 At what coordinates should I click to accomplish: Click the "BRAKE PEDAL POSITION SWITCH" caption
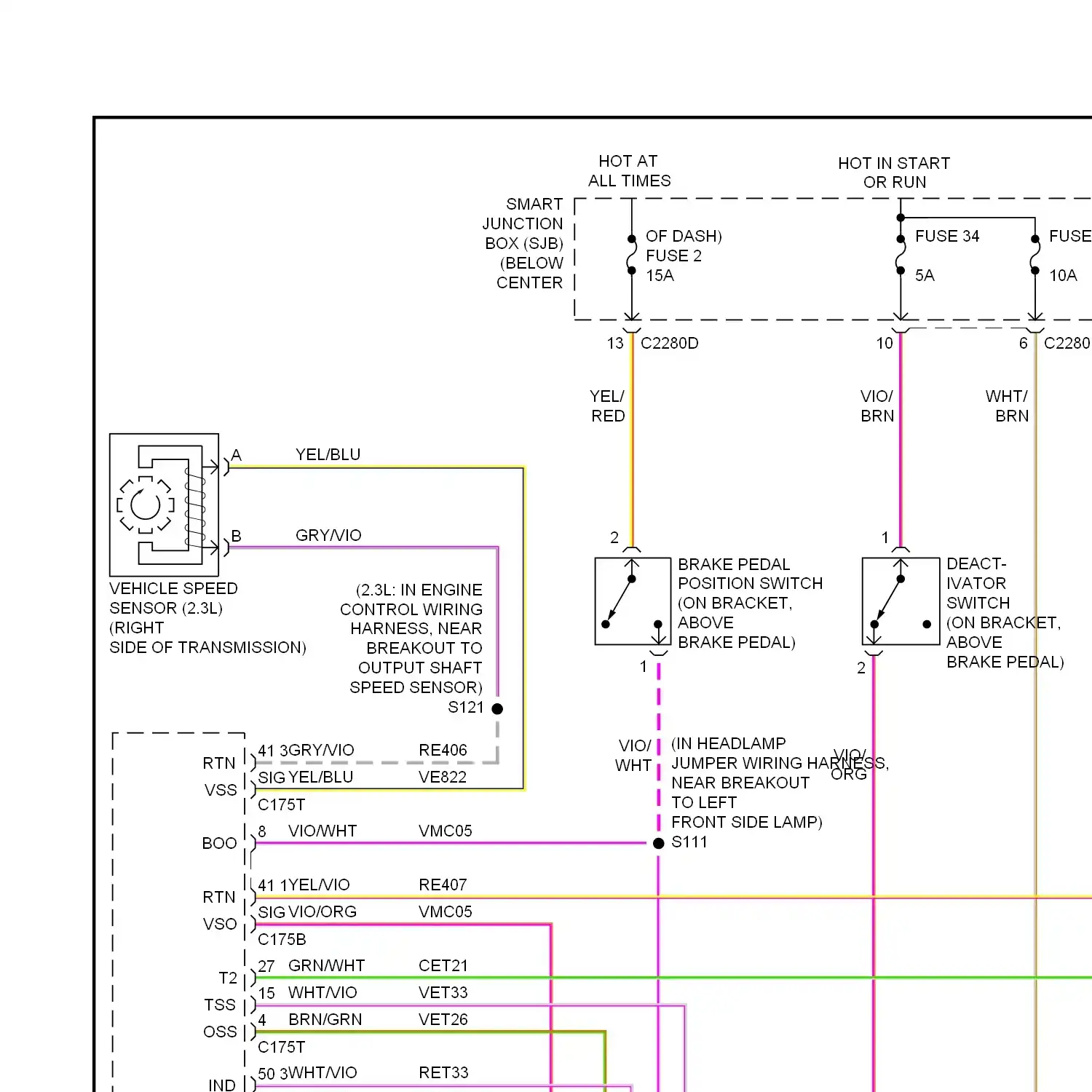[x=750, y=574]
